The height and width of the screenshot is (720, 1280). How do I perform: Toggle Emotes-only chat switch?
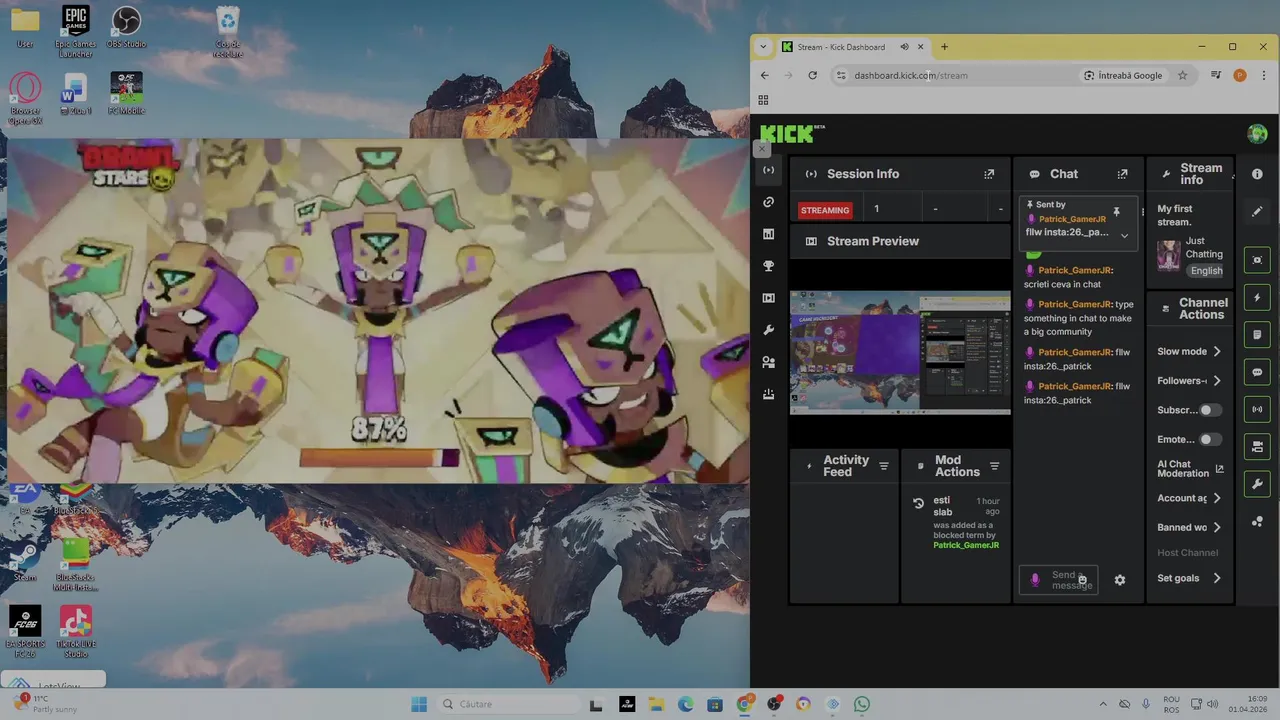[x=1210, y=439]
